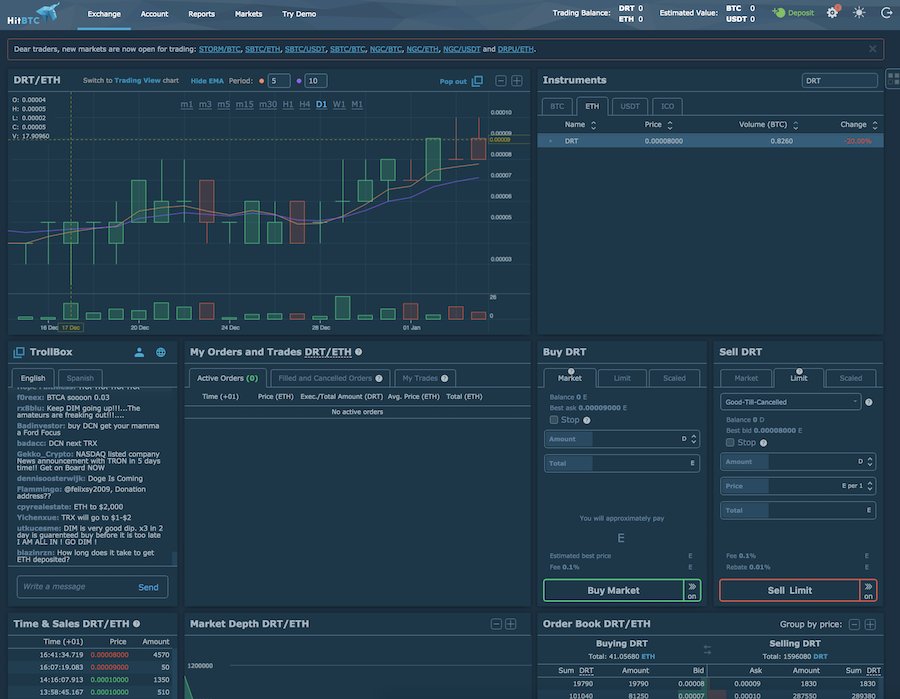900x699 pixels.
Task: Shrink Market Depth with minus icon
Action: (496, 624)
